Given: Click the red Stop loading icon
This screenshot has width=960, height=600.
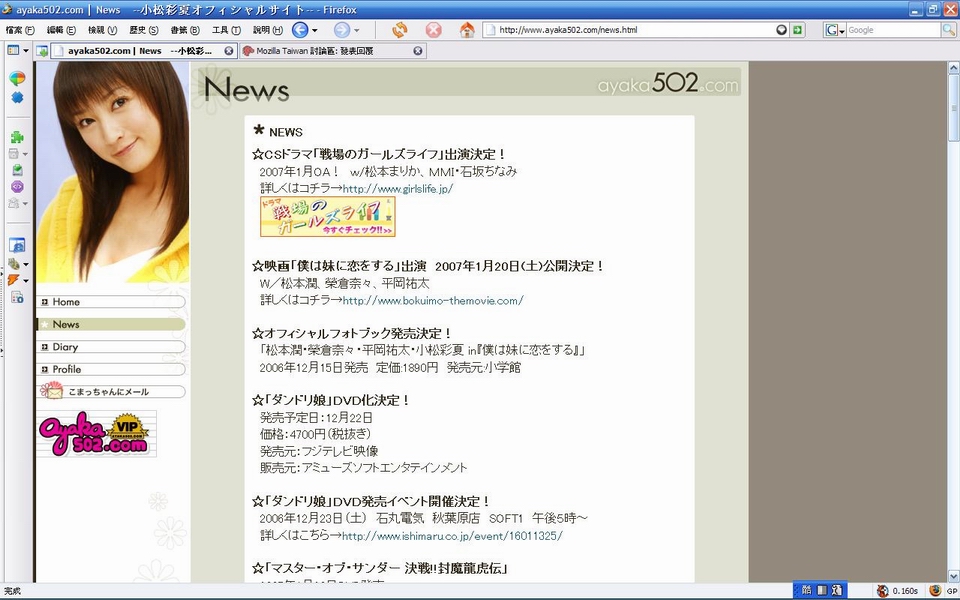Looking at the screenshot, I should (x=433, y=30).
